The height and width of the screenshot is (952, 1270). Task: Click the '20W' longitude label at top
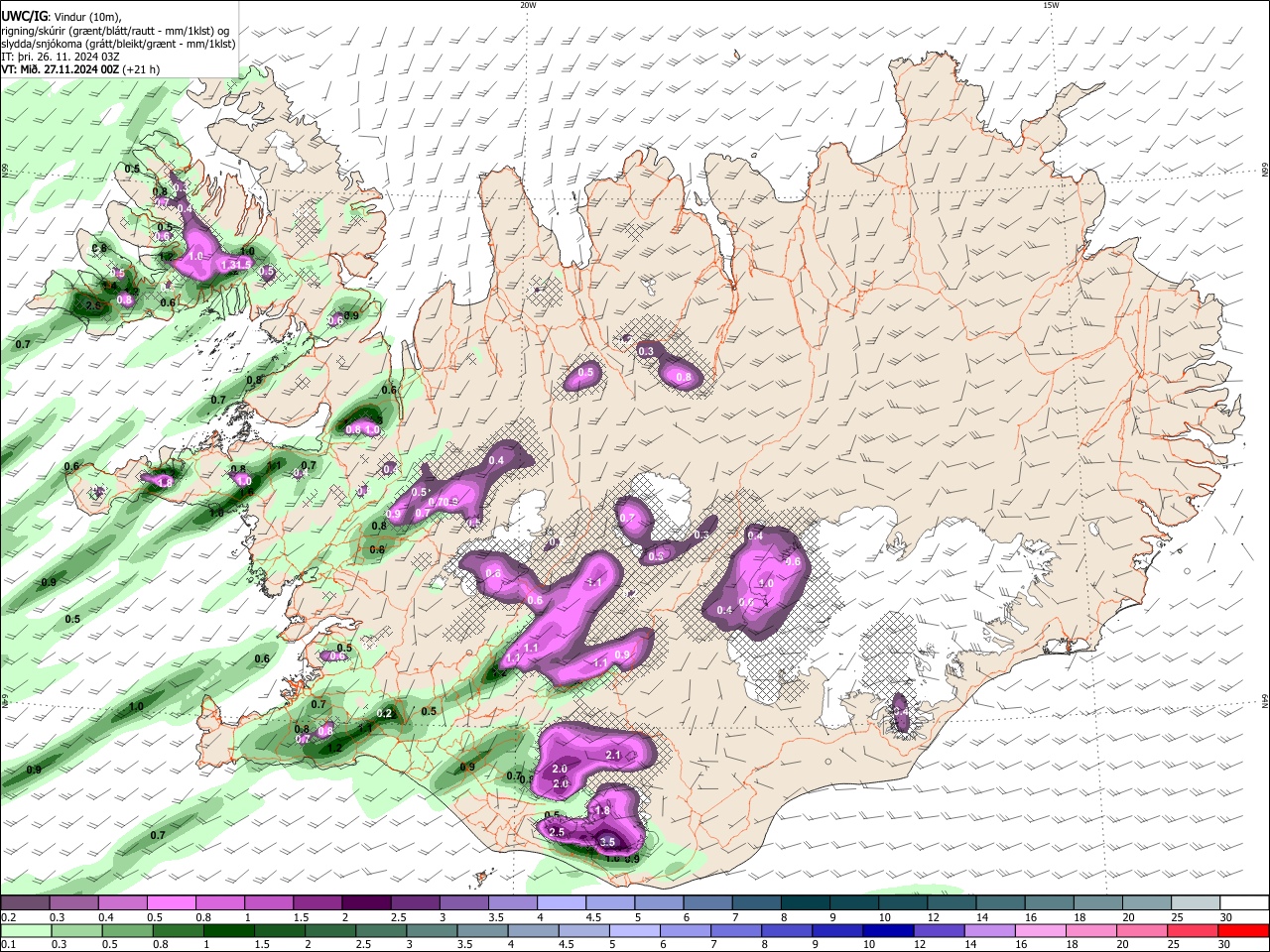[x=528, y=5]
